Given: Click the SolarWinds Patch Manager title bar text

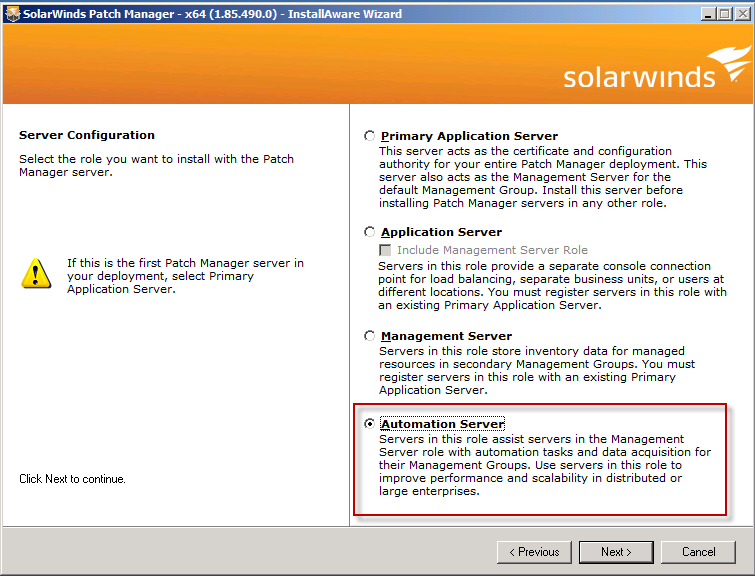Looking at the screenshot, I should (x=212, y=14).
